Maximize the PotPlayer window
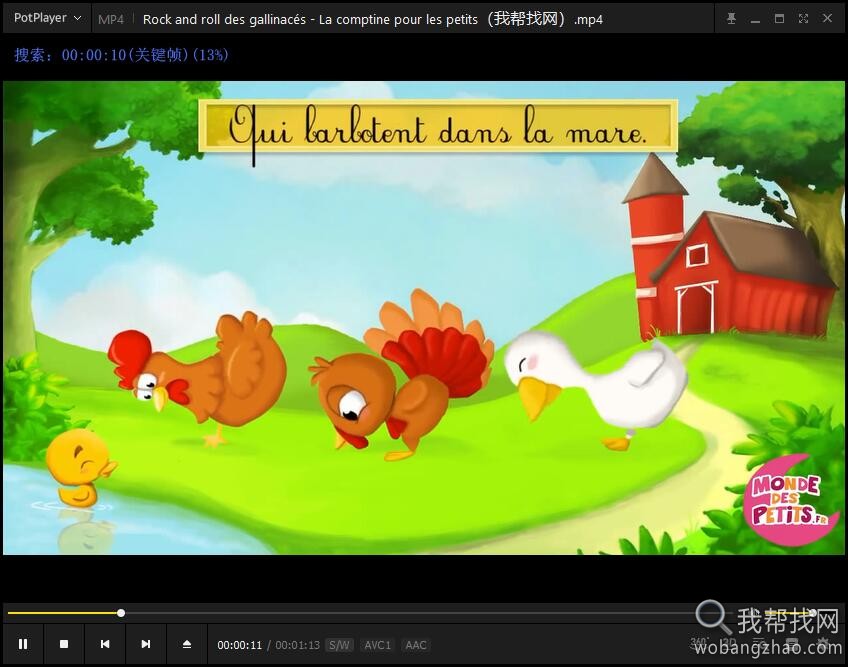 coord(779,18)
